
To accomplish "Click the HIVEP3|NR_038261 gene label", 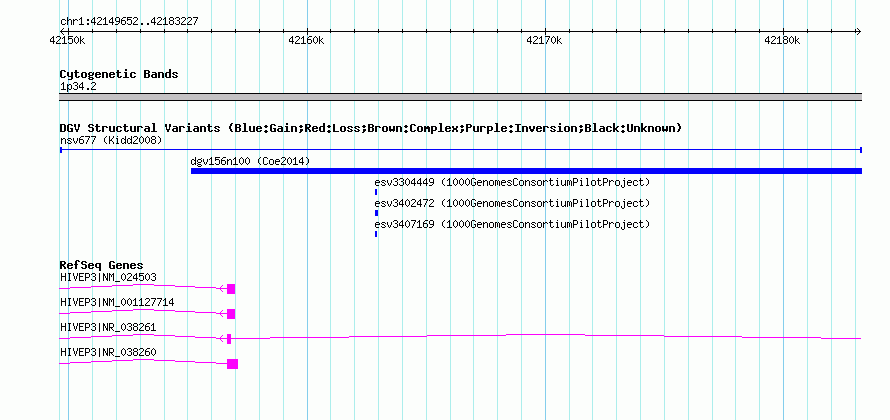I will [108, 327].
